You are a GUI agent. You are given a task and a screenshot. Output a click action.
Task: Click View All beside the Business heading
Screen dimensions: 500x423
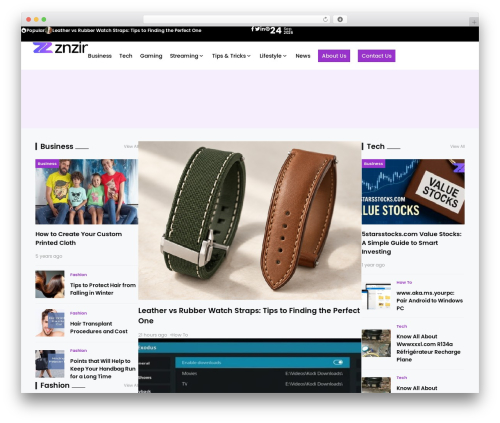[x=131, y=146]
